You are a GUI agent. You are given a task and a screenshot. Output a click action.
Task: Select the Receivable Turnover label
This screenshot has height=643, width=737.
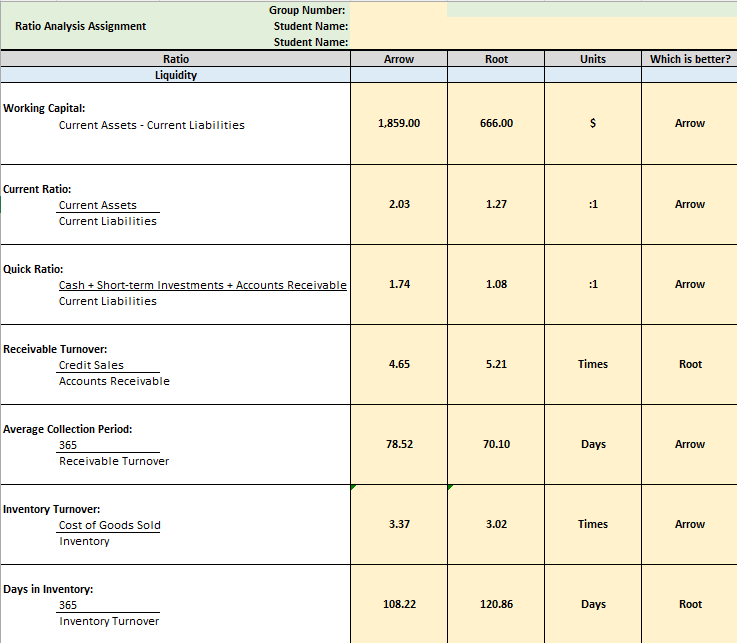[55, 349]
